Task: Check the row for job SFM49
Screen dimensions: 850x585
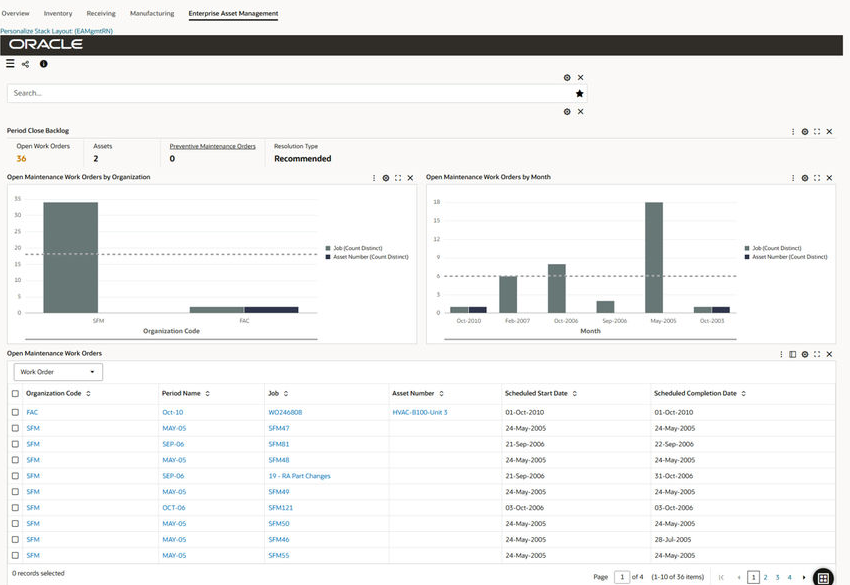Action: [x=15, y=492]
